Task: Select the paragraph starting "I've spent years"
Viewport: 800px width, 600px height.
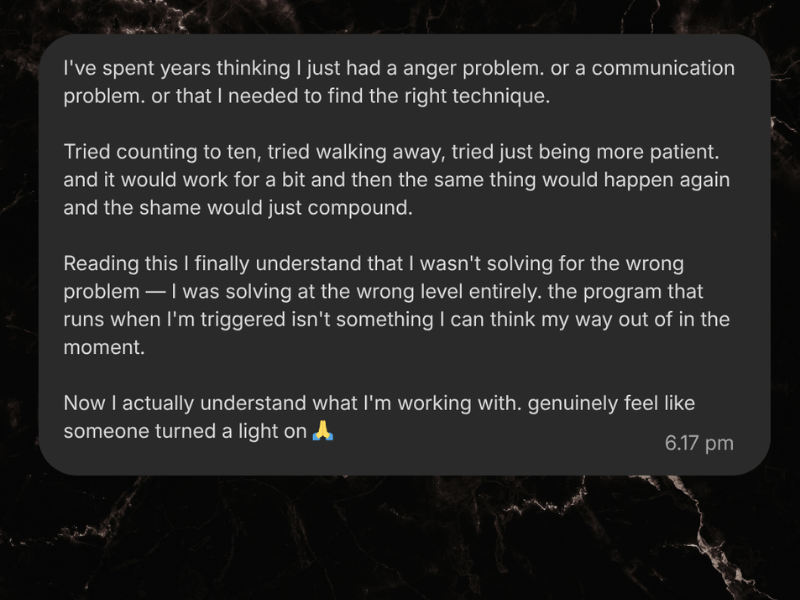Action: [399, 83]
